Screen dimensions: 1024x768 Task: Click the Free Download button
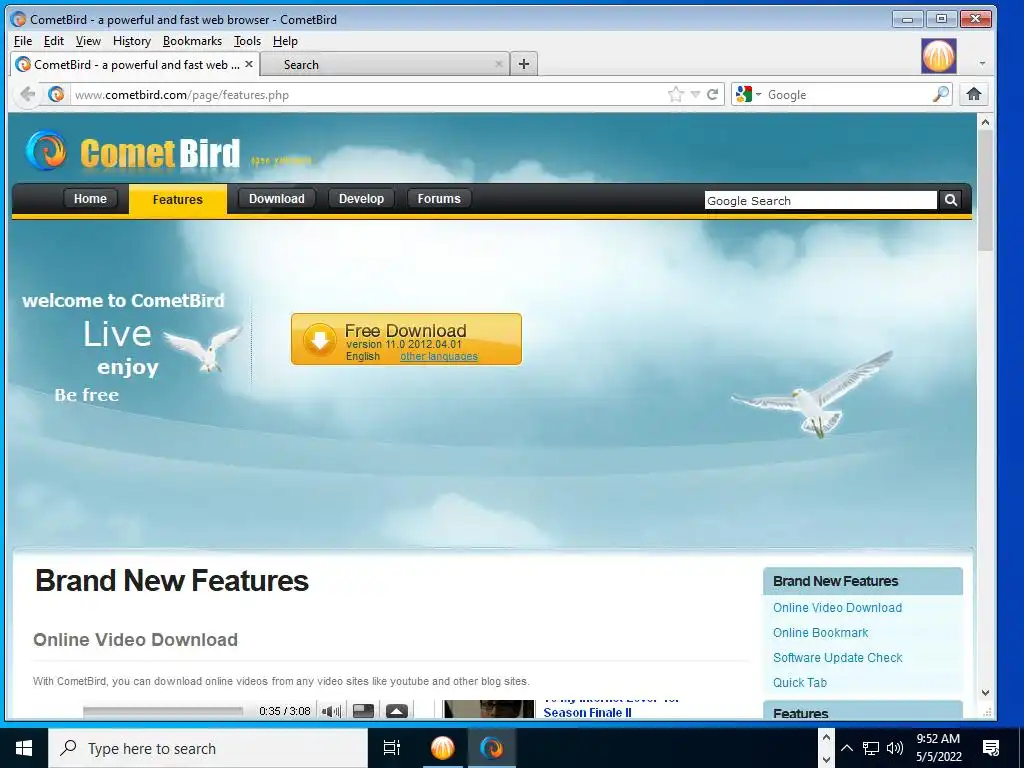click(x=406, y=339)
